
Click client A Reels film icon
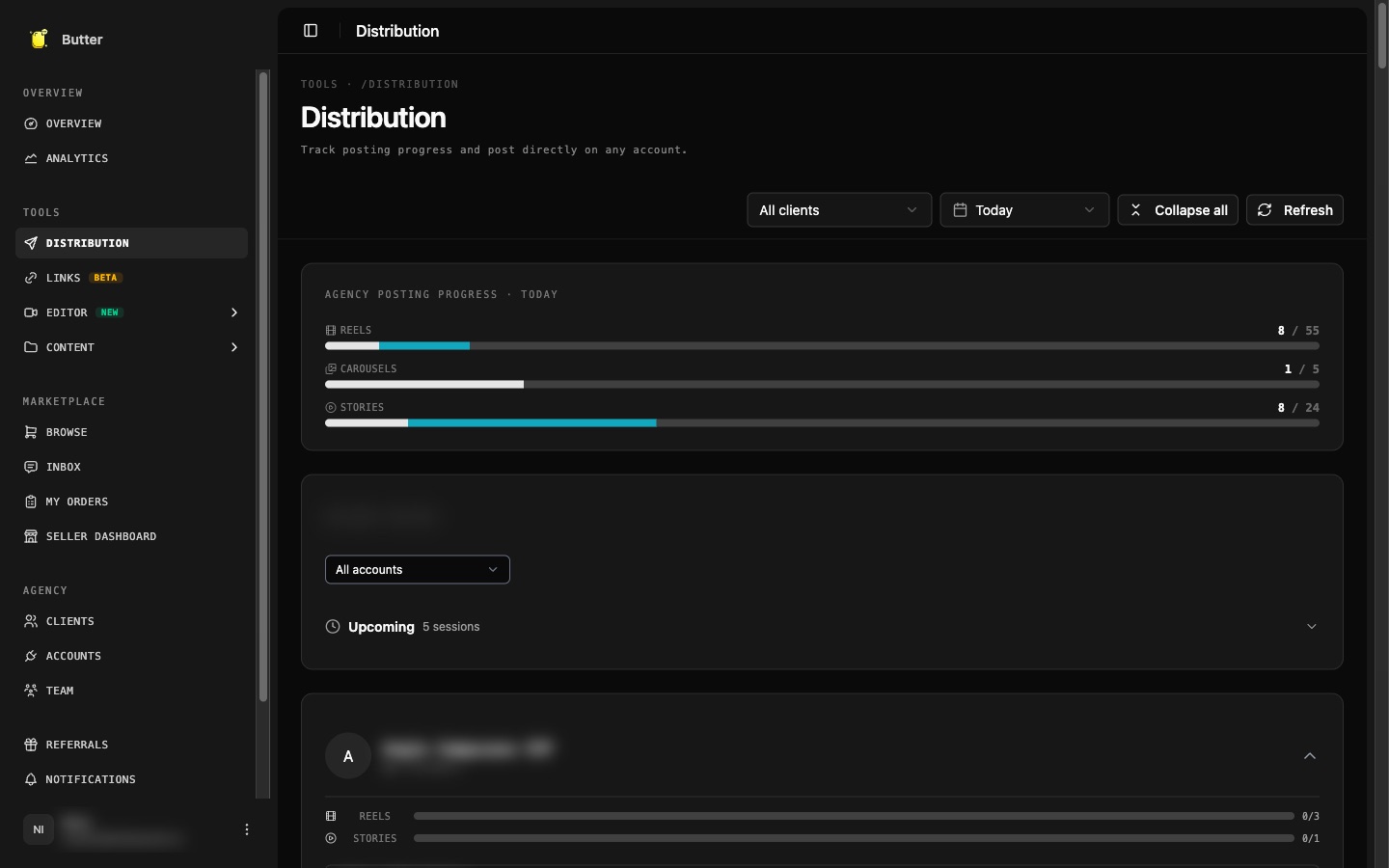[x=331, y=816]
